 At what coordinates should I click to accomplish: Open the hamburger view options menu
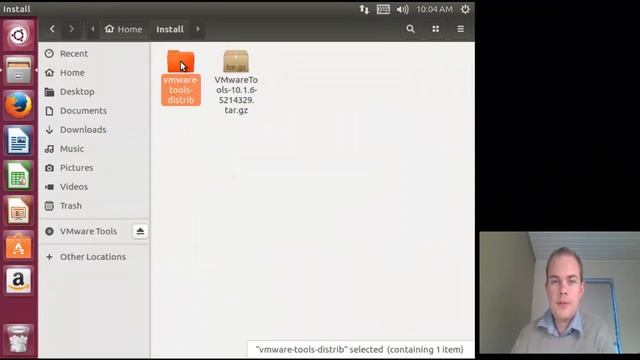coord(460,29)
